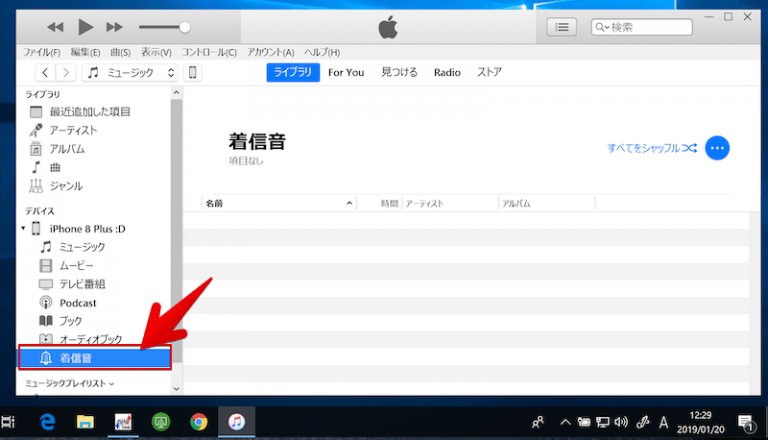Click the network tray icon
This screenshot has height=440, width=768.
pos(602,422)
